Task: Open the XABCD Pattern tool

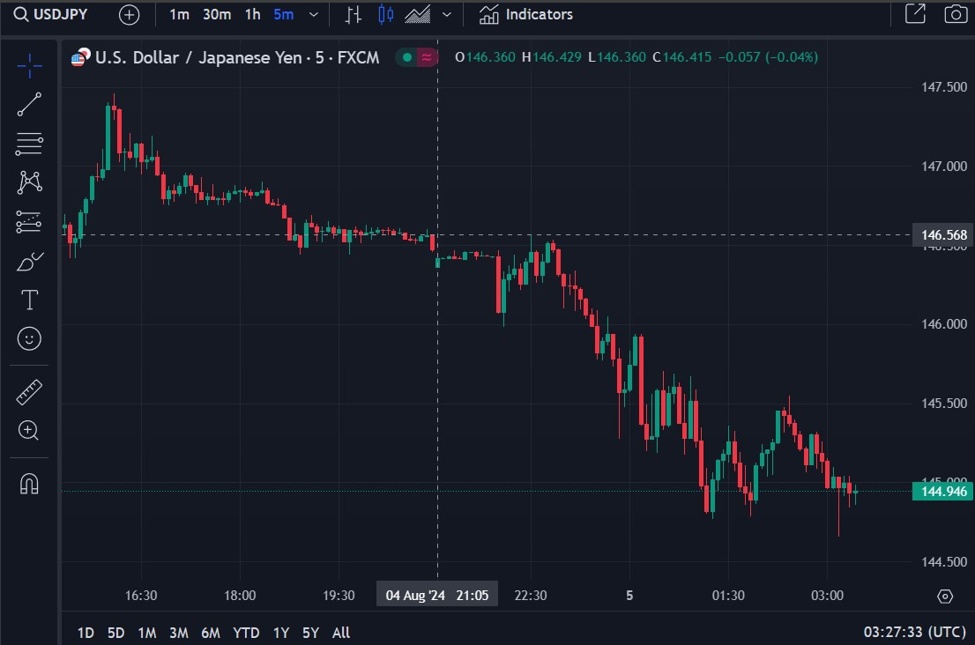Action: click(29, 181)
